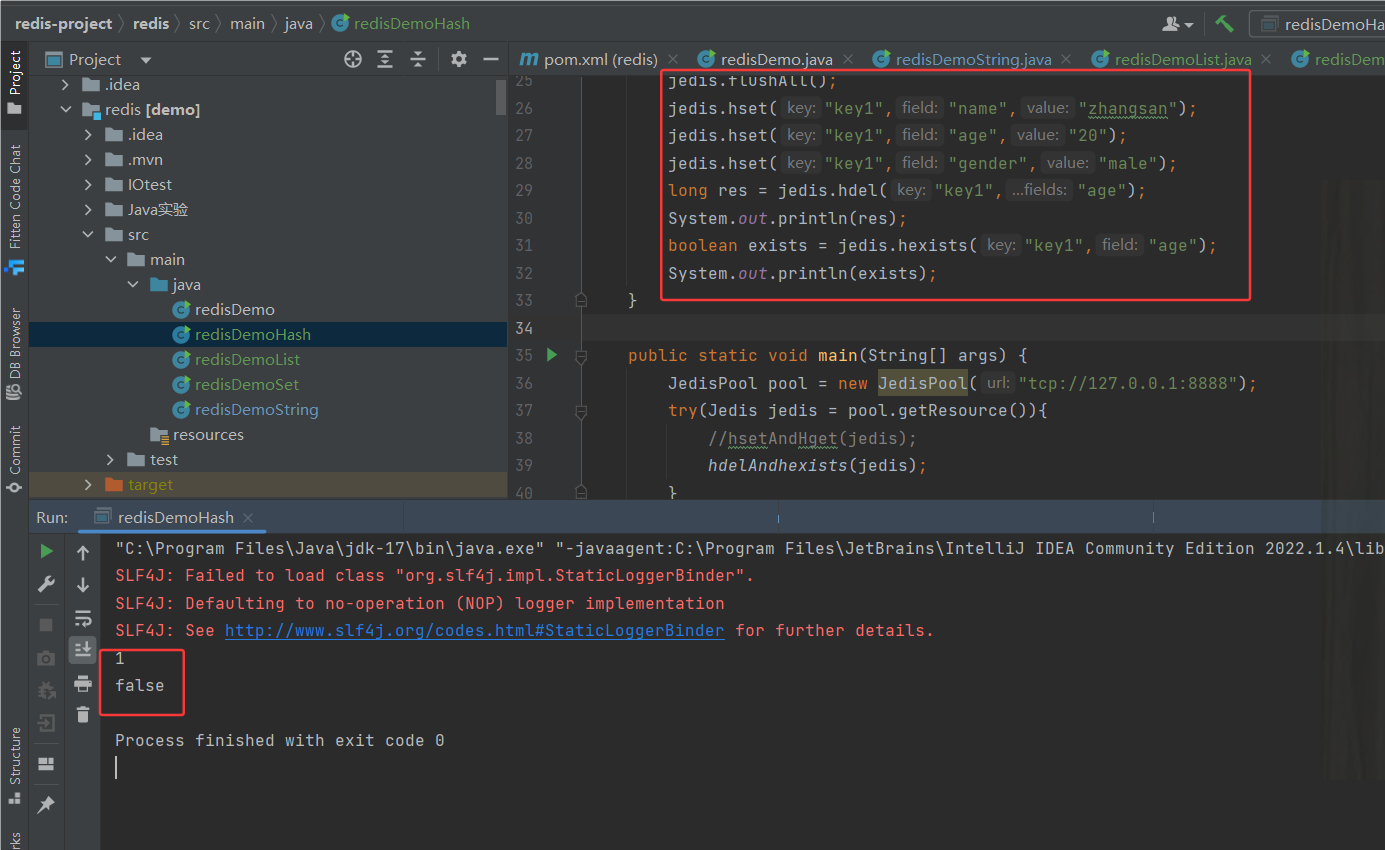
Task: Build project with hammer icon
Action: (x=1224, y=23)
